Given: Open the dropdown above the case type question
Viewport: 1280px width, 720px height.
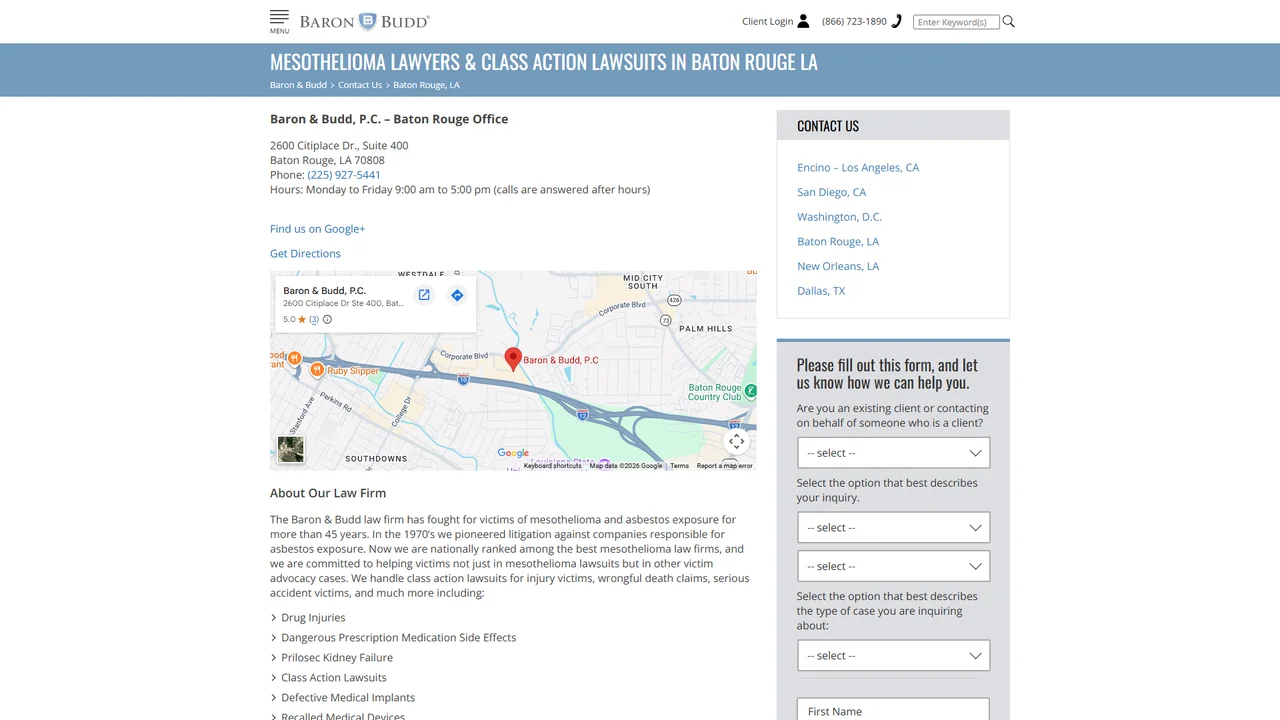Looking at the screenshot, I should (x=894, y=566).
